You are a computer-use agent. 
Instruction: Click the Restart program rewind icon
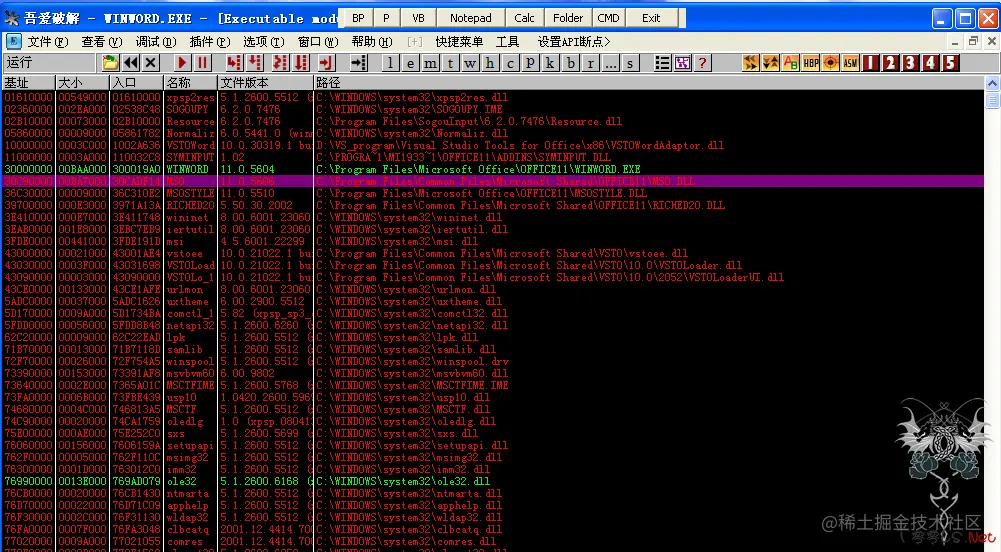coord(131,63)
